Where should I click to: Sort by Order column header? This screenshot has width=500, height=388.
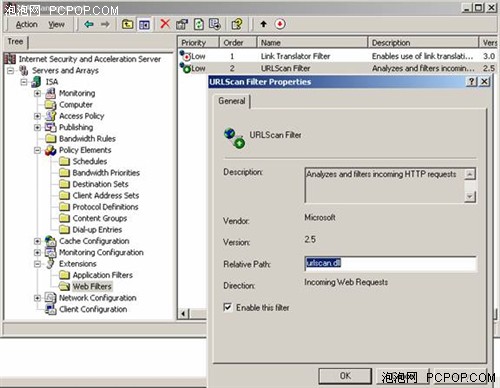point(238,43)
